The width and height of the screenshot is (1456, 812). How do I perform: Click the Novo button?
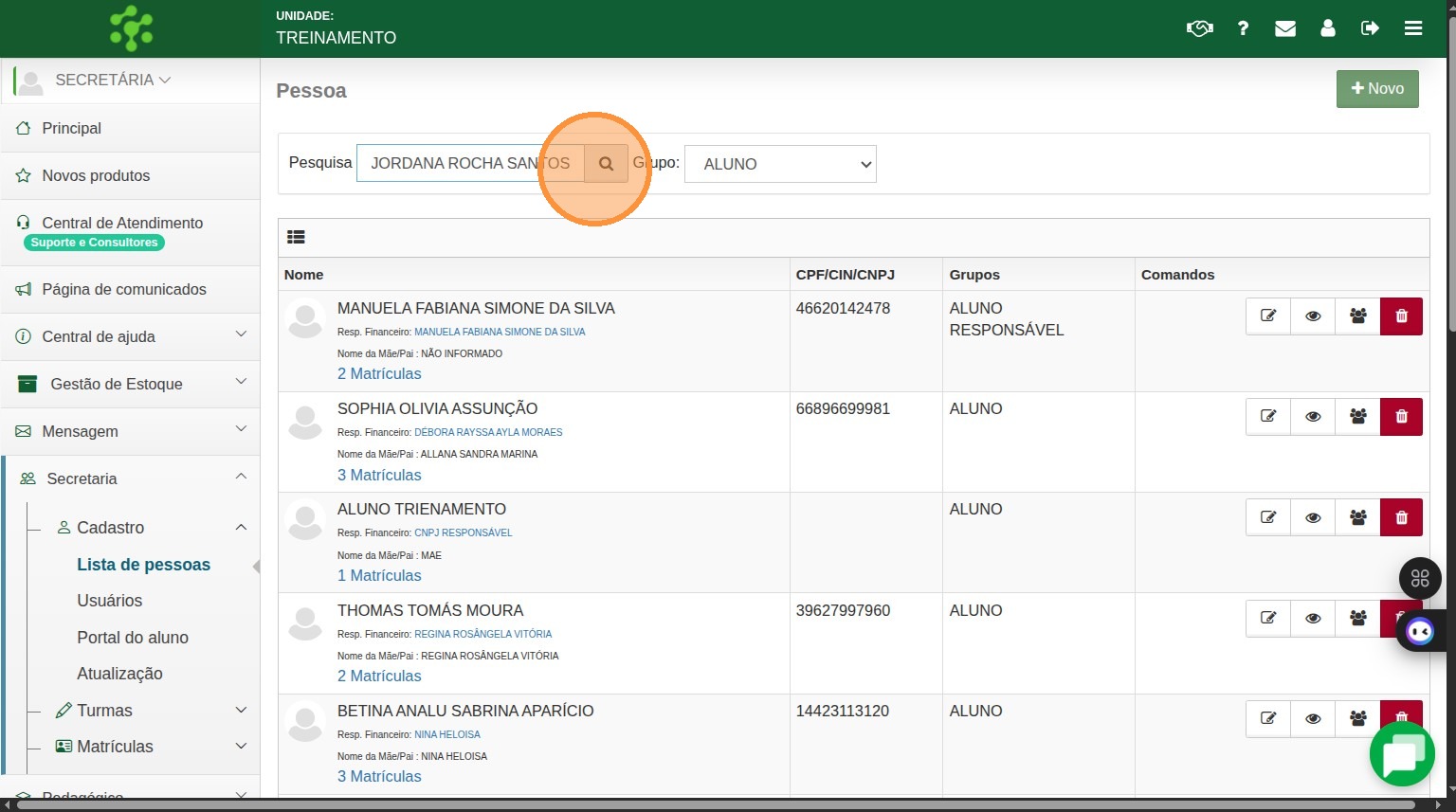click(x=1376, y=89)
